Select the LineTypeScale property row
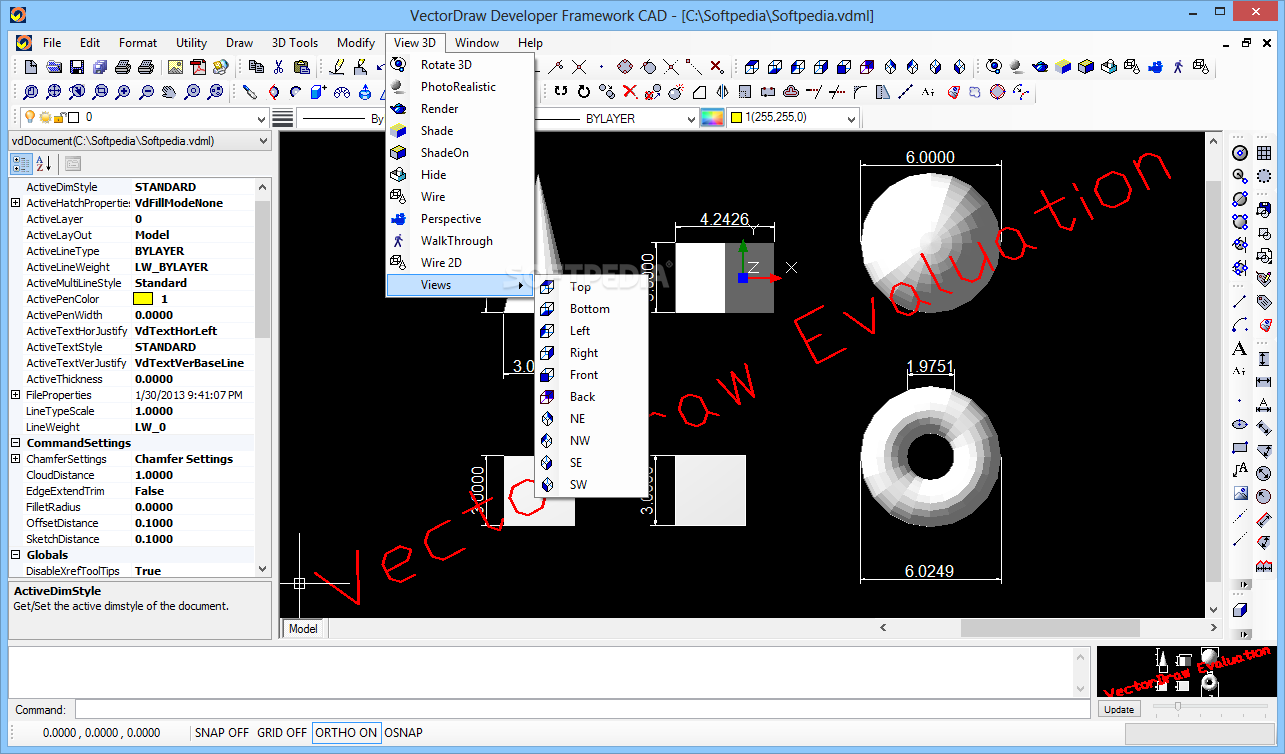1285x754 pixels. pos(133,411)
